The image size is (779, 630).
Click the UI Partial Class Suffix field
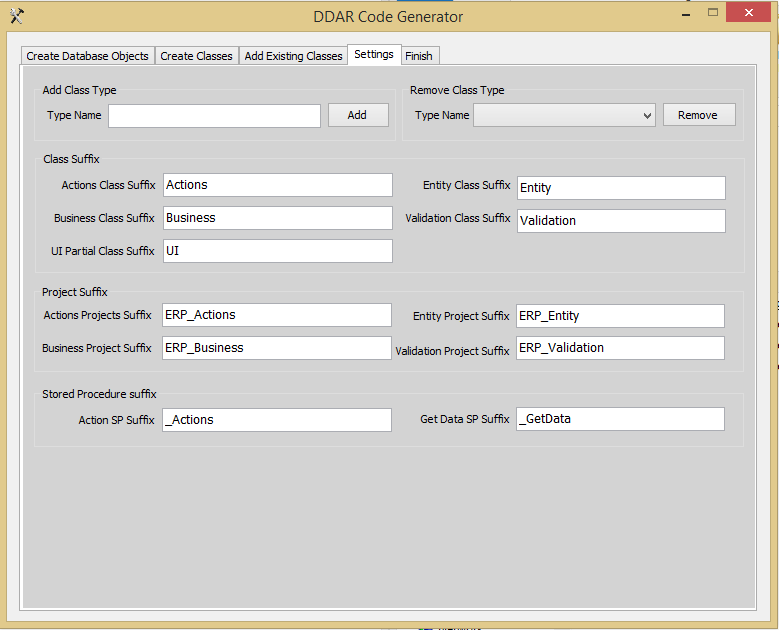277,251
